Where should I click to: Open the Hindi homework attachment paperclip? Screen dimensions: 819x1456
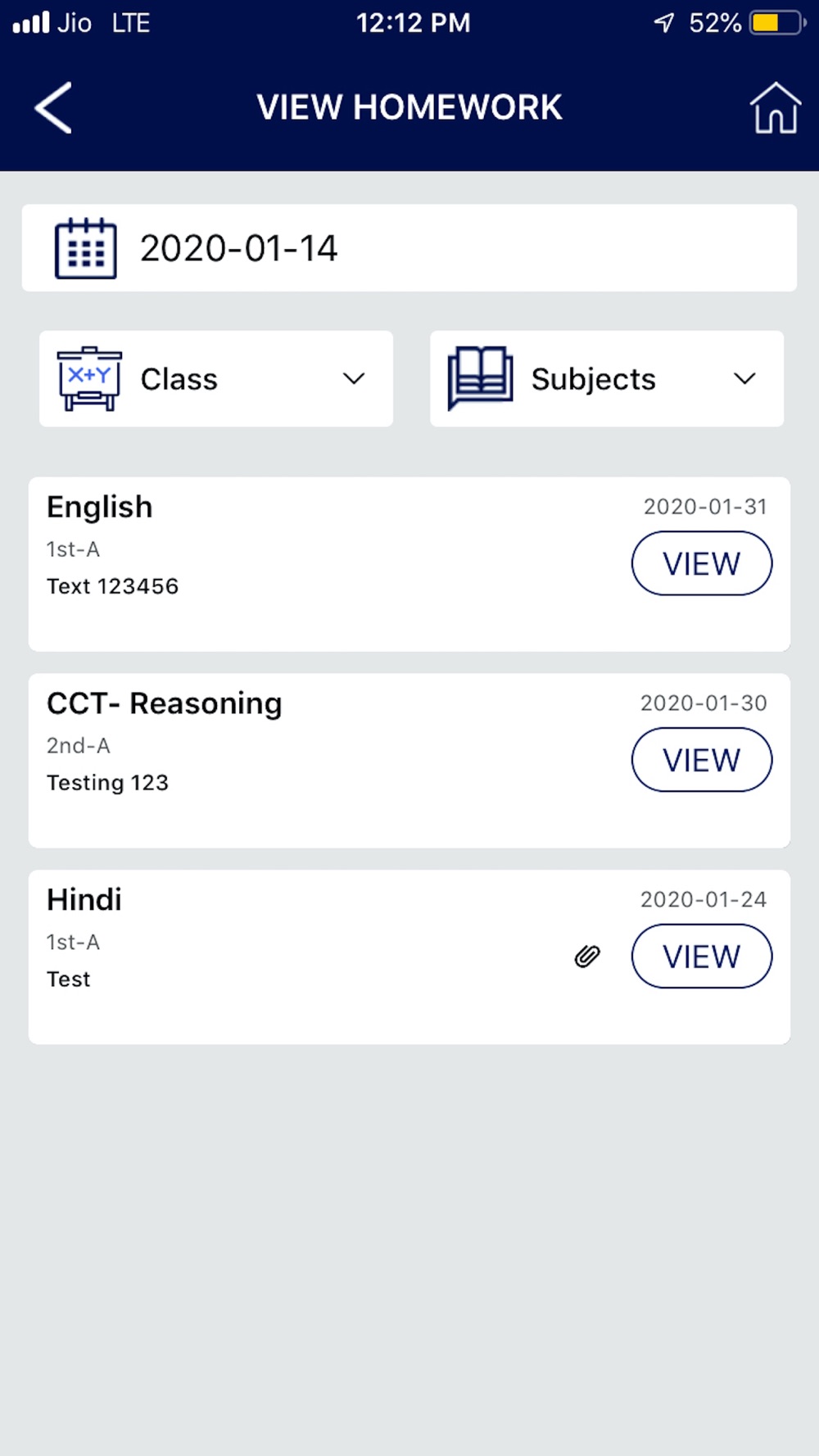587,956
